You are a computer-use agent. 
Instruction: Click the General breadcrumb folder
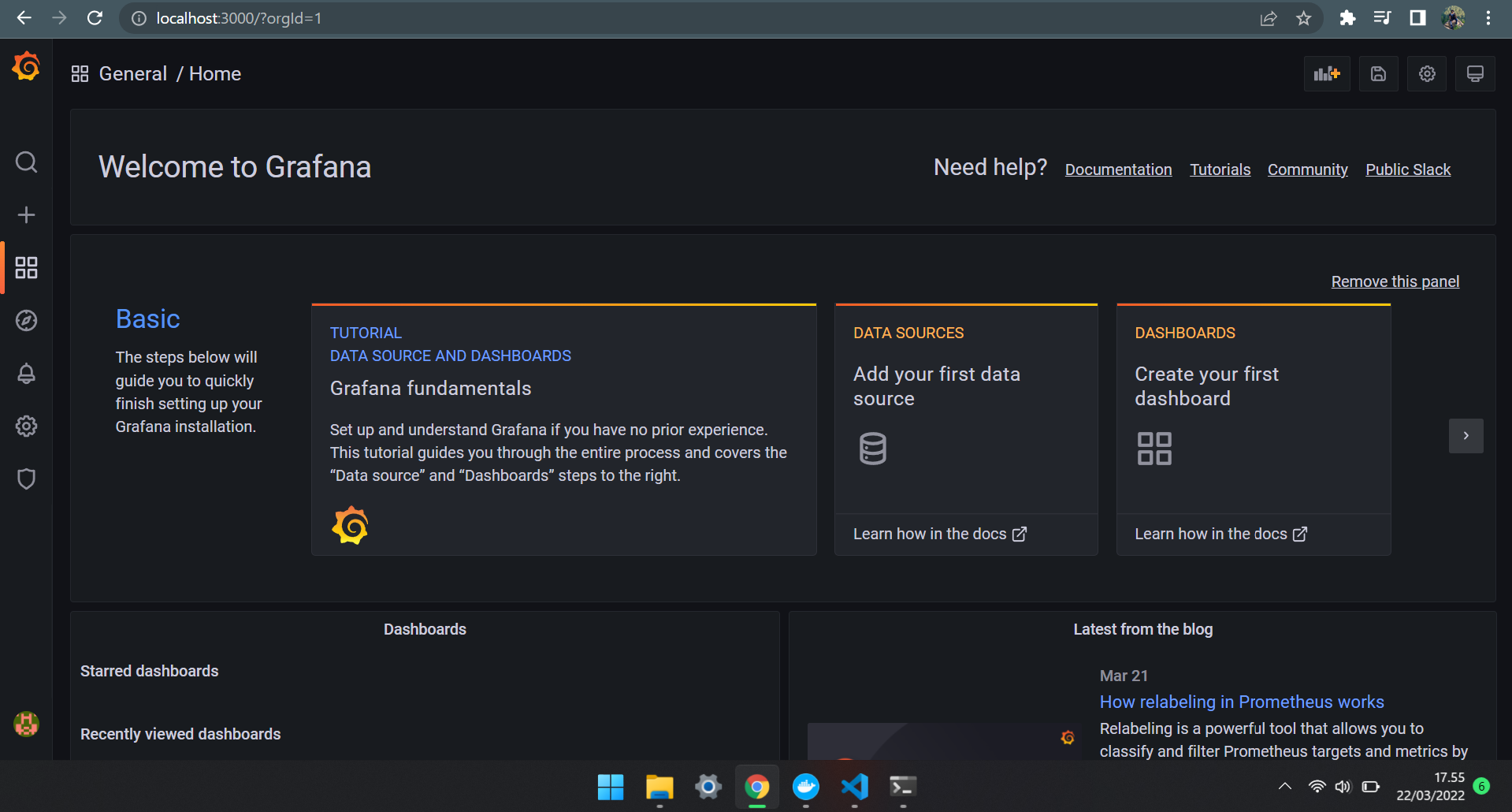point(132,74)
